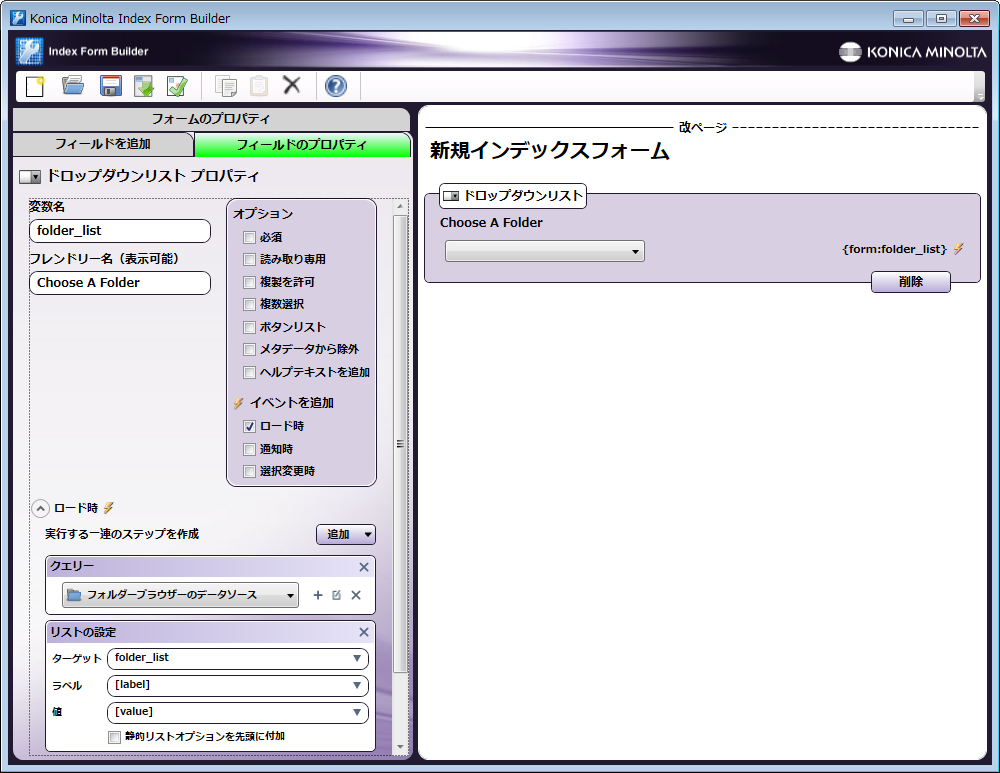
Task: Click the New form toolbar icon
Action: [36, 85]
